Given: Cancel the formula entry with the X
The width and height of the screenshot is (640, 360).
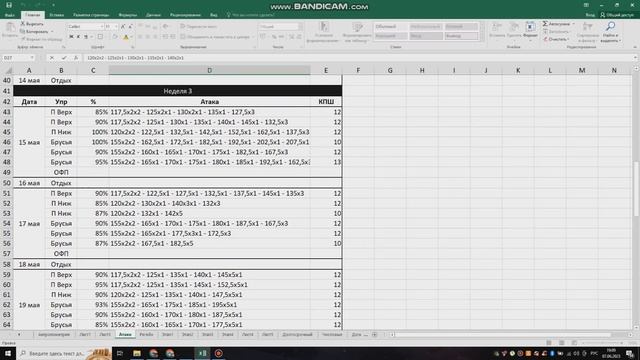Looking at the screenshot, I should point(52,58).
